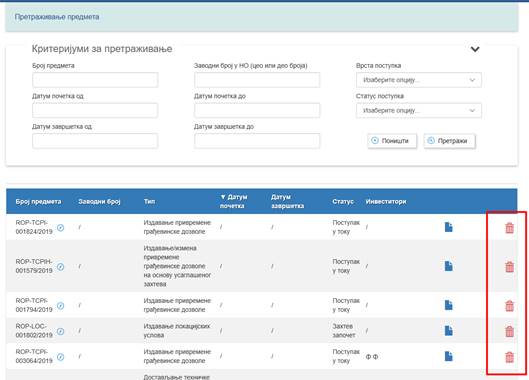
Task: Delete case ROP-TCPI-001824/2019 with trash icon
Action: click(x=509, y=228)
